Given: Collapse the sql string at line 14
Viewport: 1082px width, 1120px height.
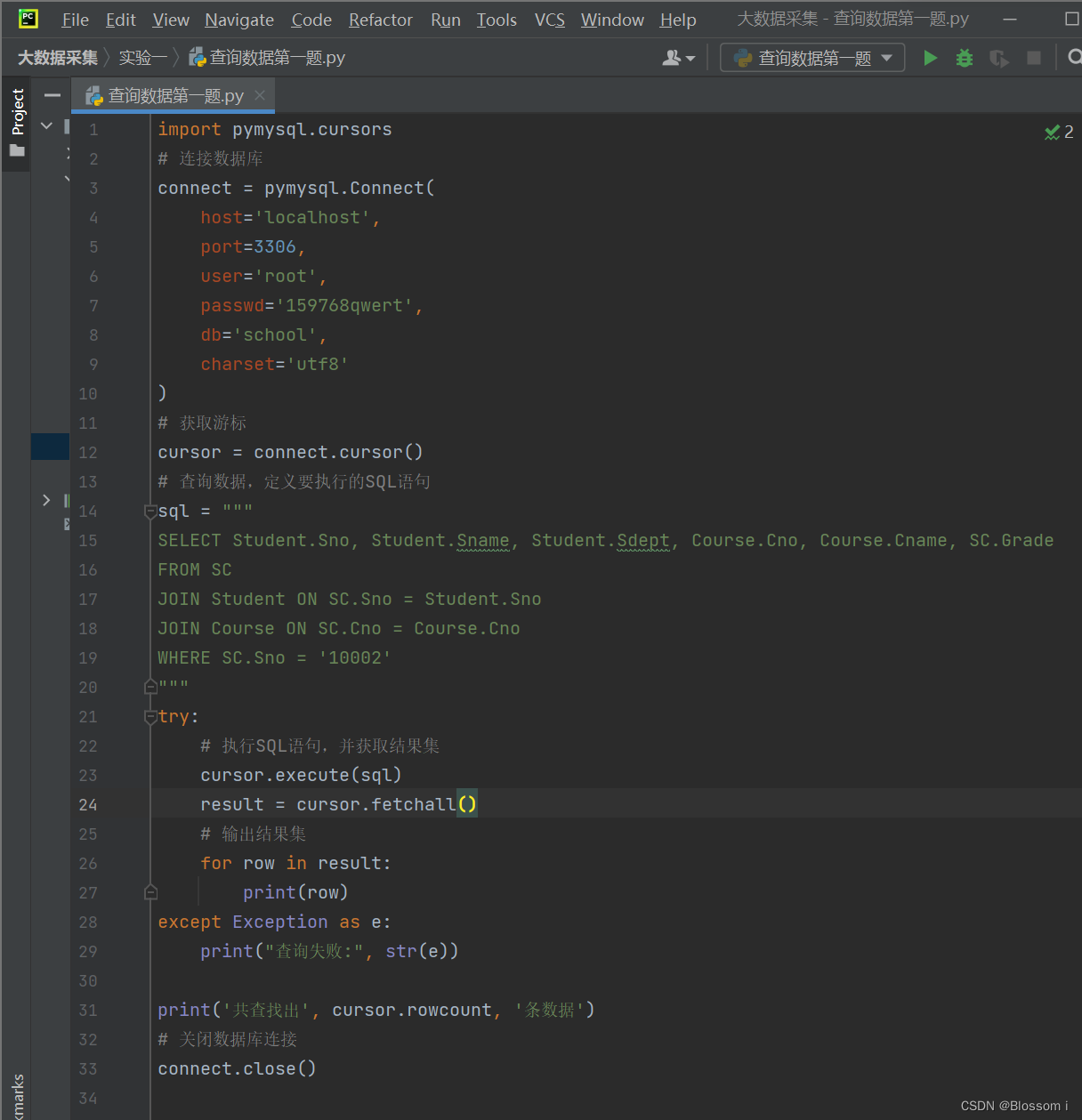Looking at the screenshot, I should point(150,512).
